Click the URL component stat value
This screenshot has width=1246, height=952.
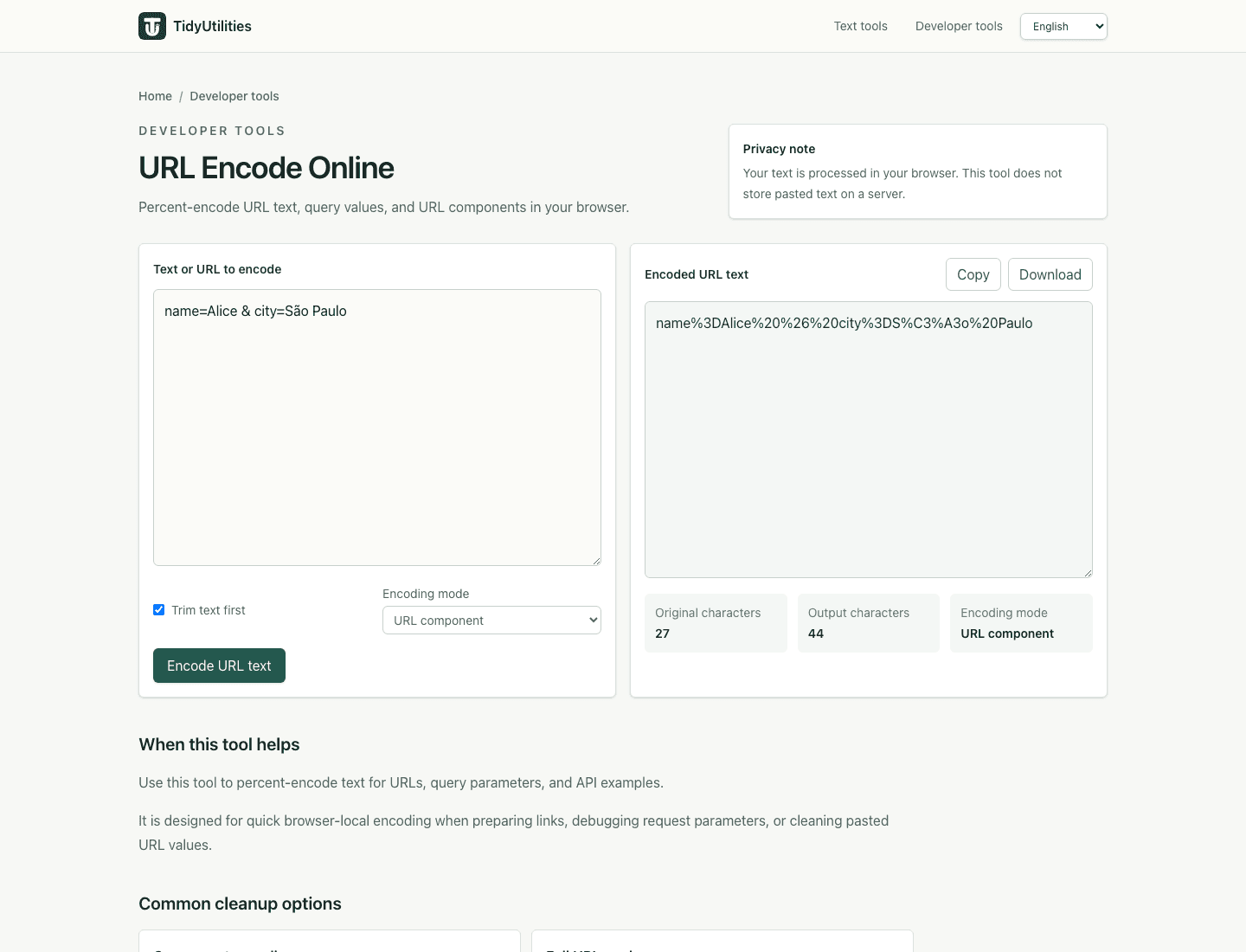(1007, 634)
